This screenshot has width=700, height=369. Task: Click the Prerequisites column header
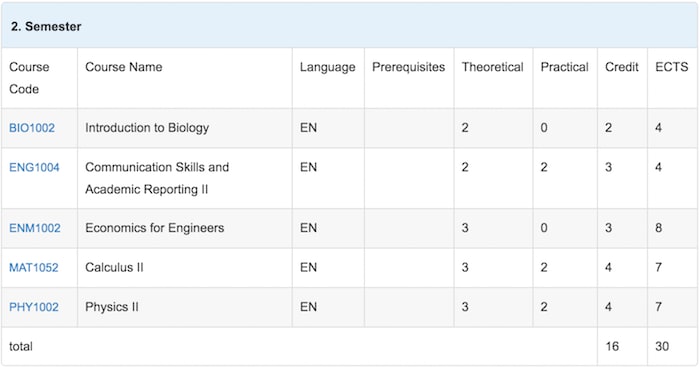pyautogui.click(x=408, y=67)
